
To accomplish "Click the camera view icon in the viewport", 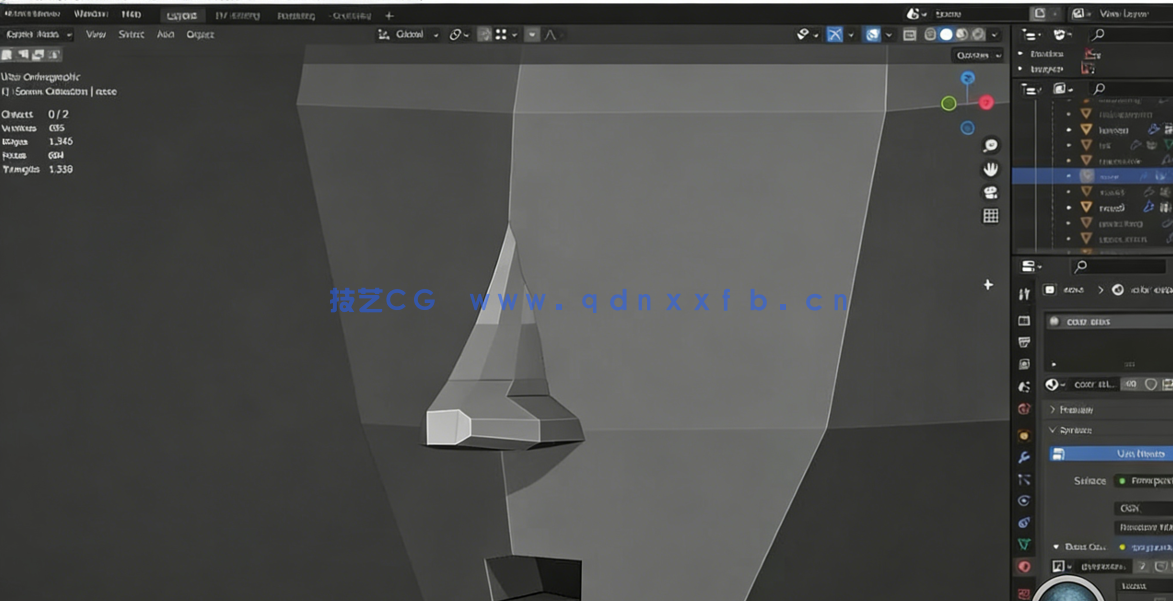I will [x=989, y=192].
